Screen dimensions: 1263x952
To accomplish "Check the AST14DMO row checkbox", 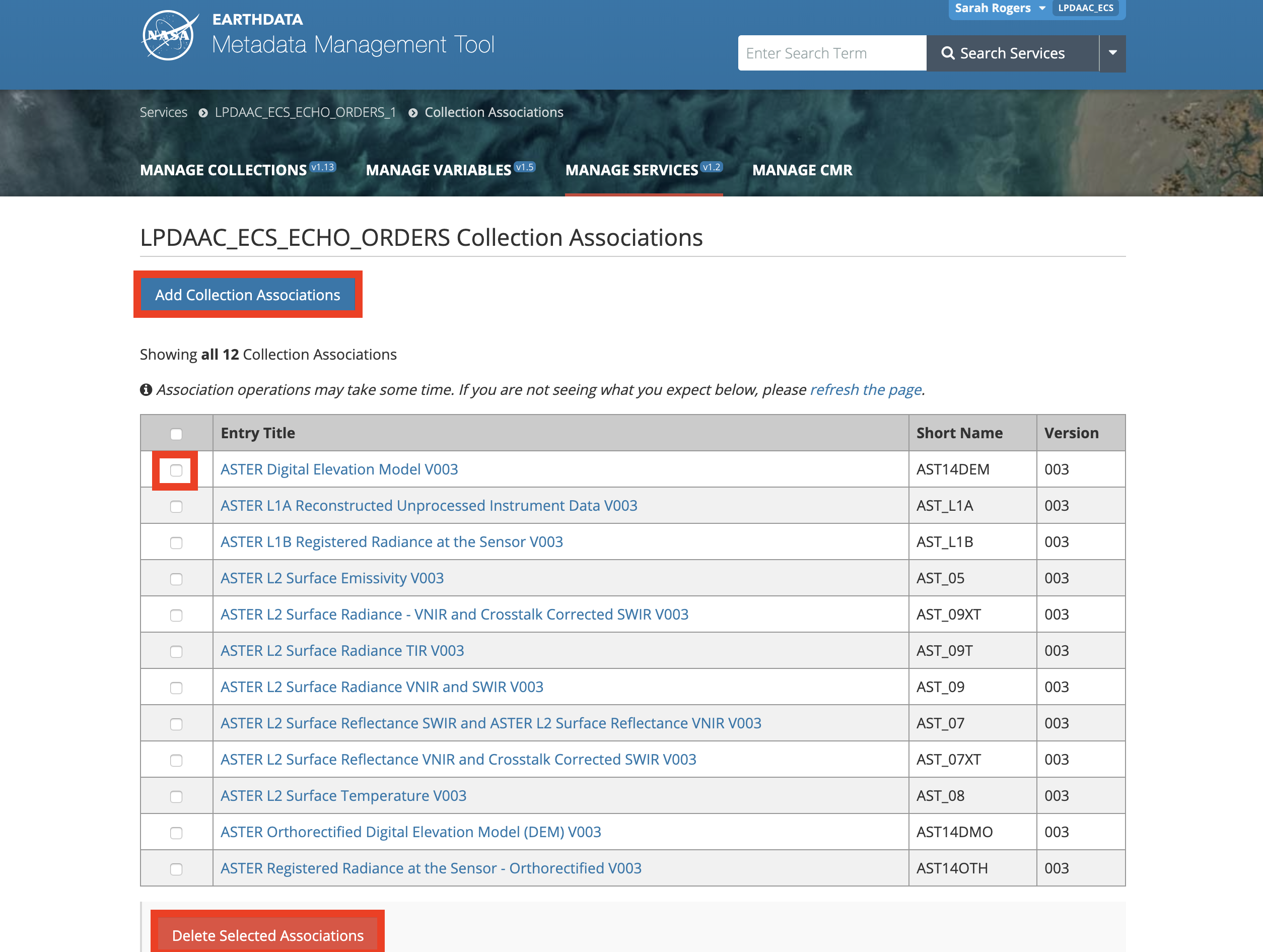I will 176,833.
